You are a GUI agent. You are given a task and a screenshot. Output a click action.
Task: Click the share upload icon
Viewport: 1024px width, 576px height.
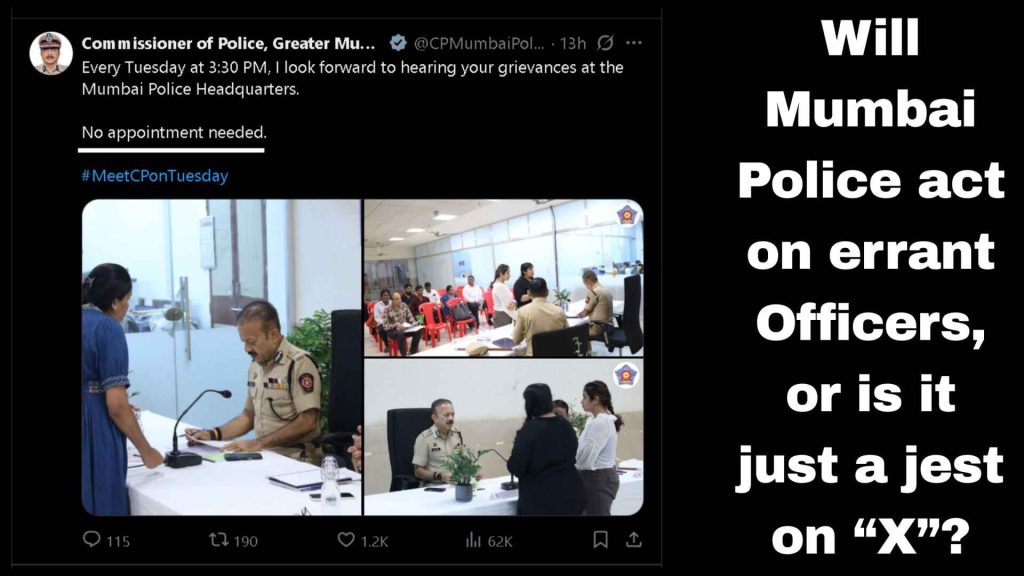click(633, 539)
